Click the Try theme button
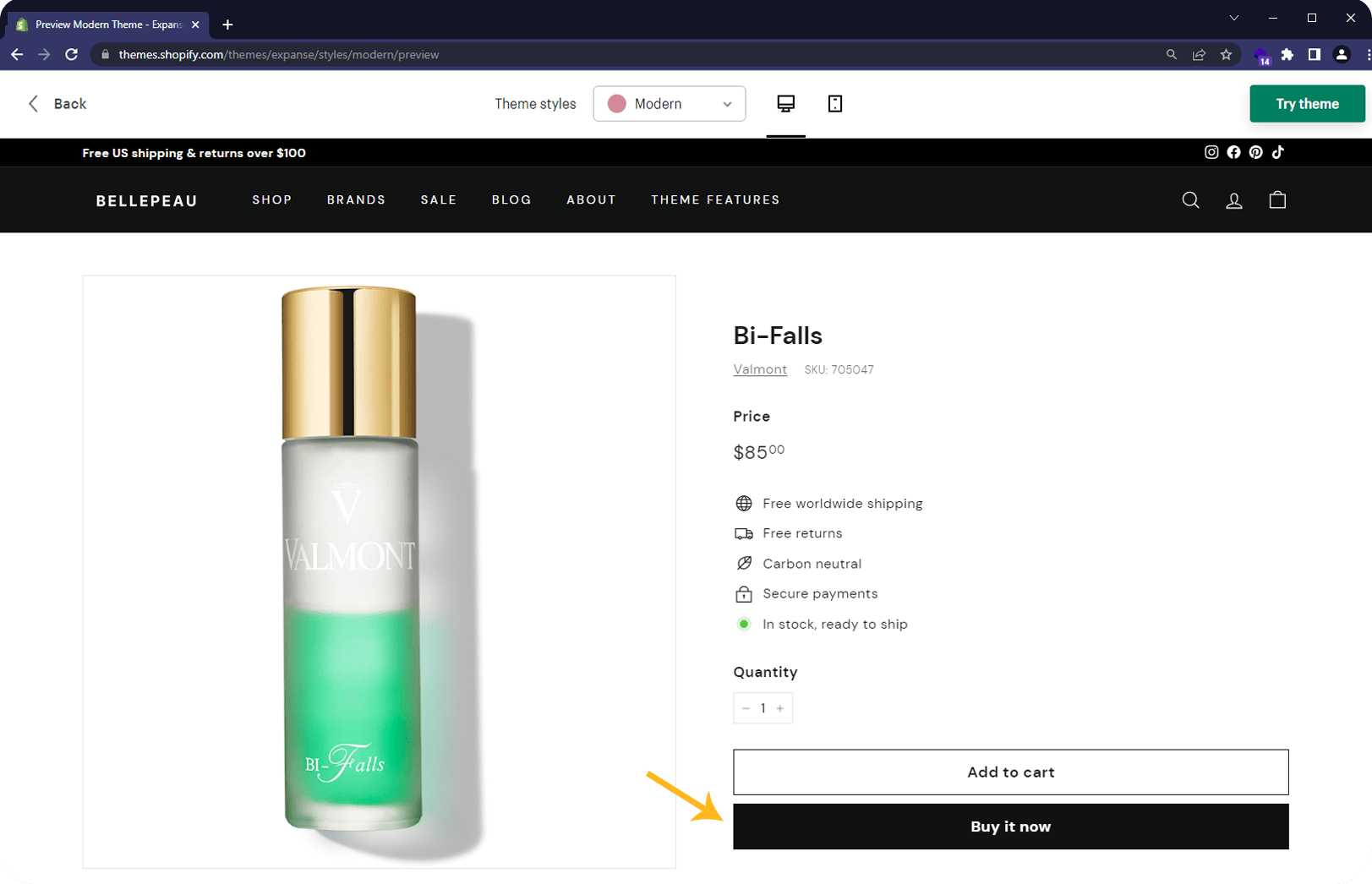The width and height of the screenshot is (1372, 884). (x=1307, y=103)
